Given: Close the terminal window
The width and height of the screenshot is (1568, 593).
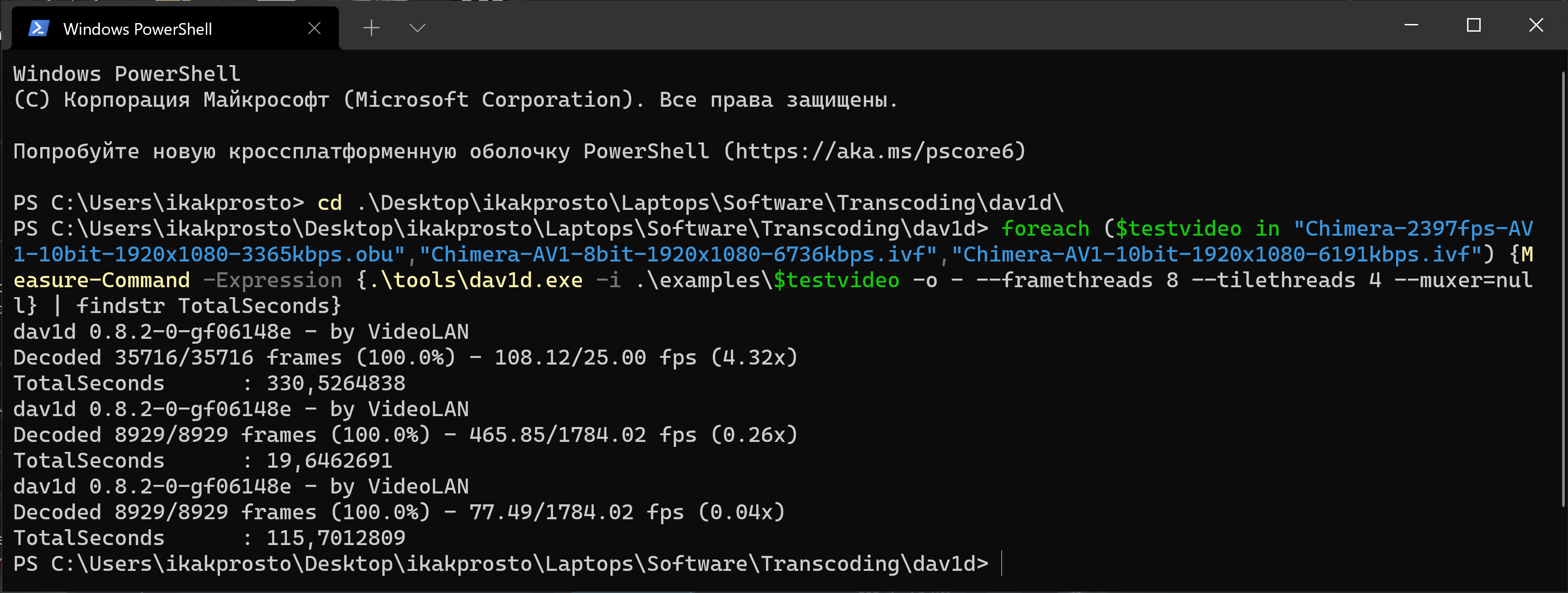Looking at the screenshot, I should tap(1536, 25).
